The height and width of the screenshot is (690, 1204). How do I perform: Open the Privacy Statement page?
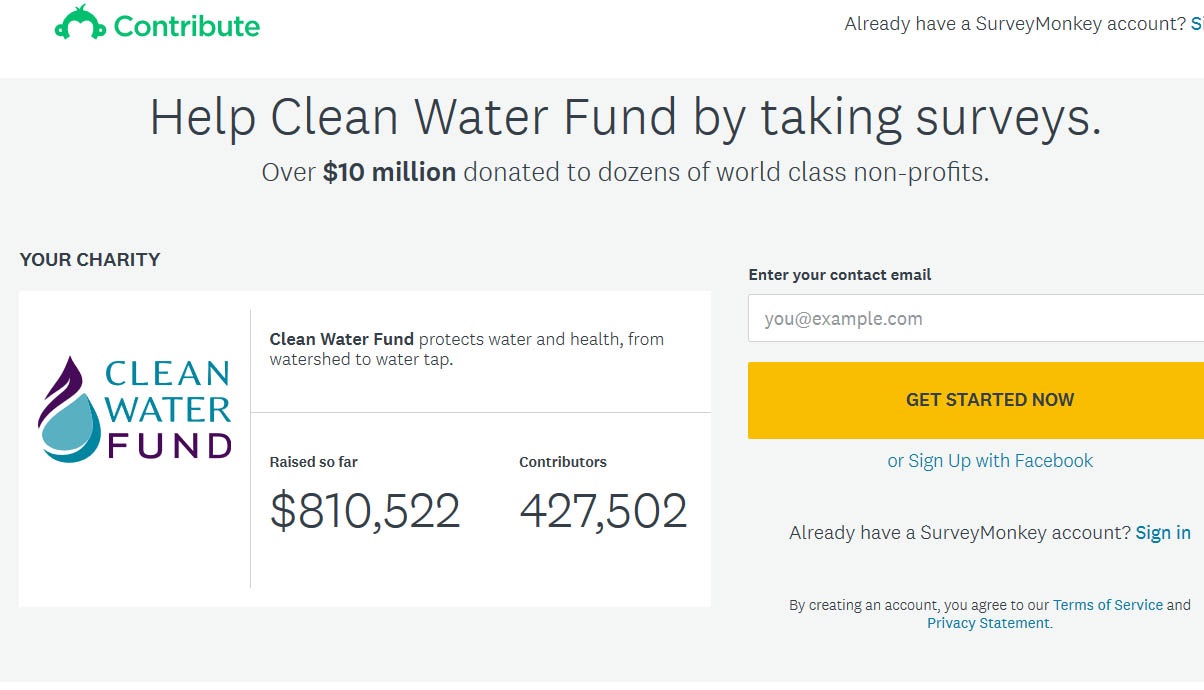click(x=986, y=622)
